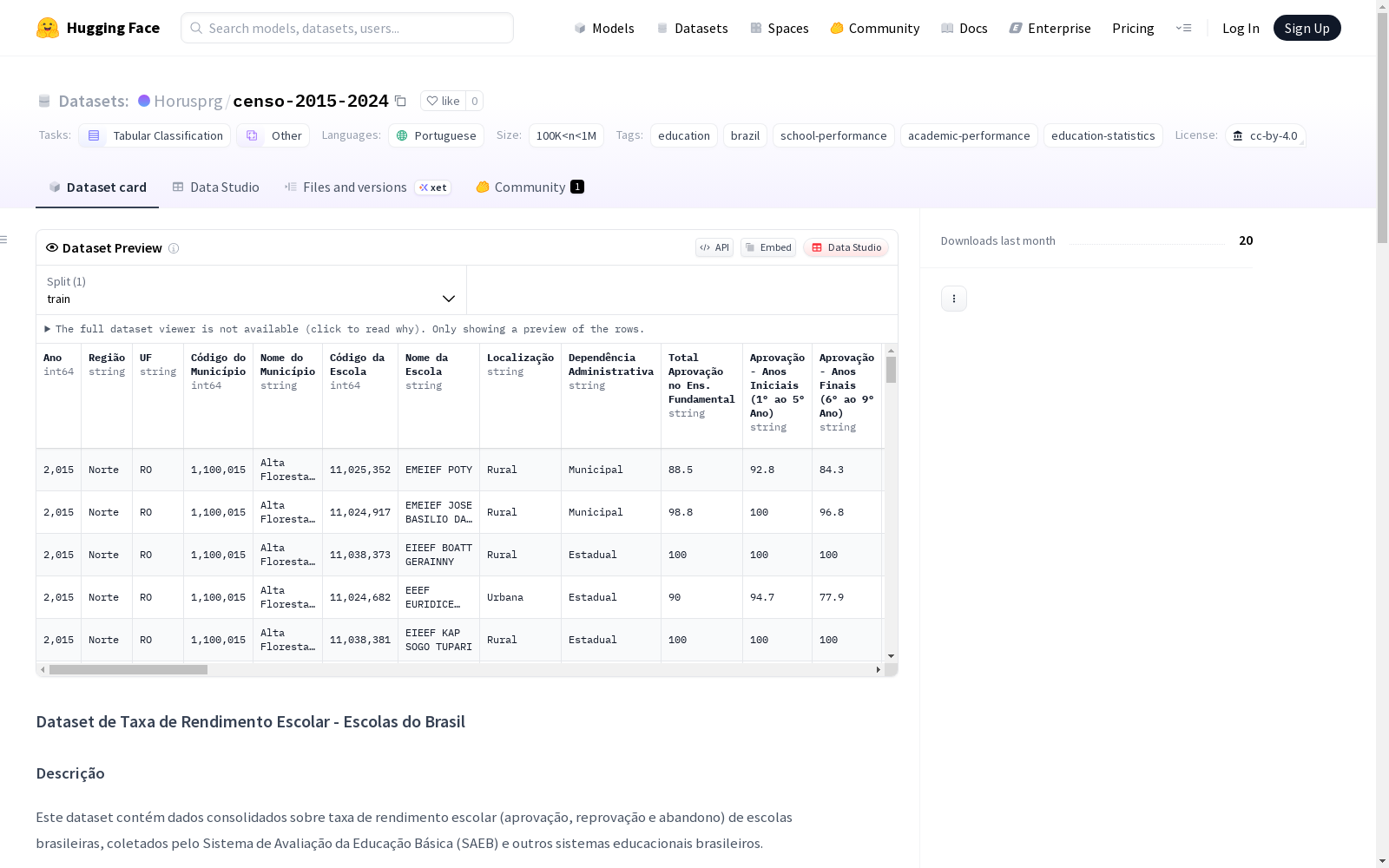Click the education tag
This screenshot has height=868, width=1389.
click(x=684, y=135)
